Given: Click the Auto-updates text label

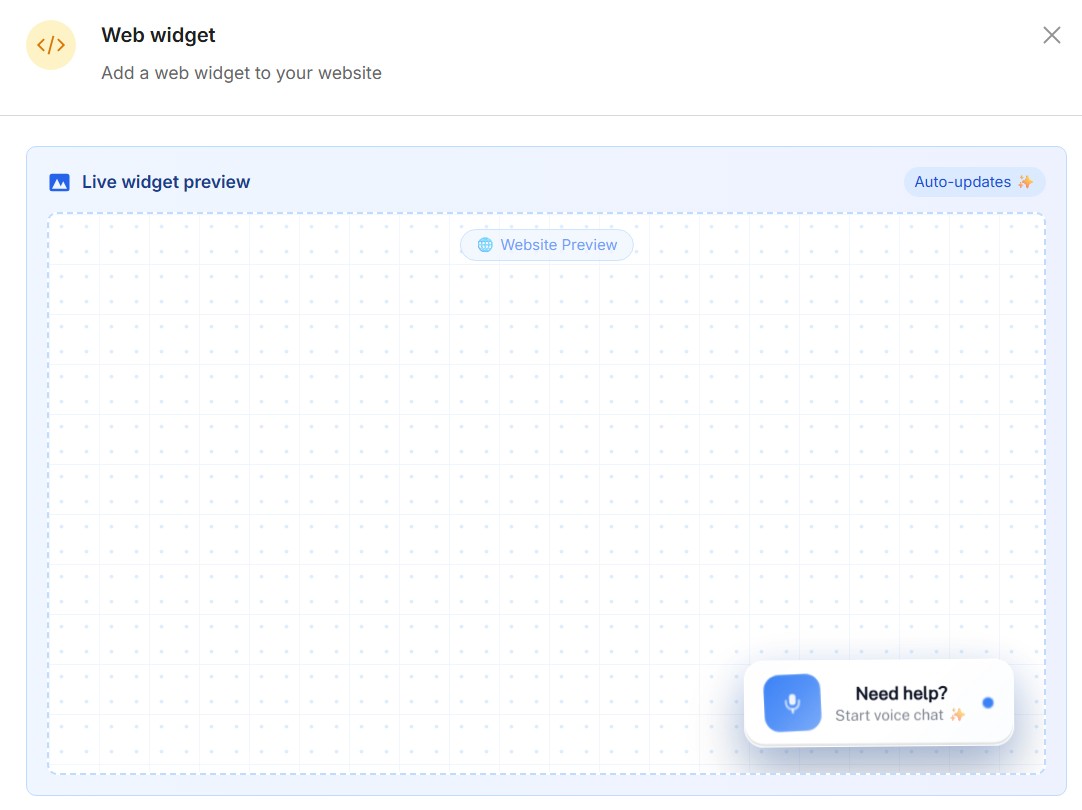Looking at the screenshot, I should click(962, 182).
